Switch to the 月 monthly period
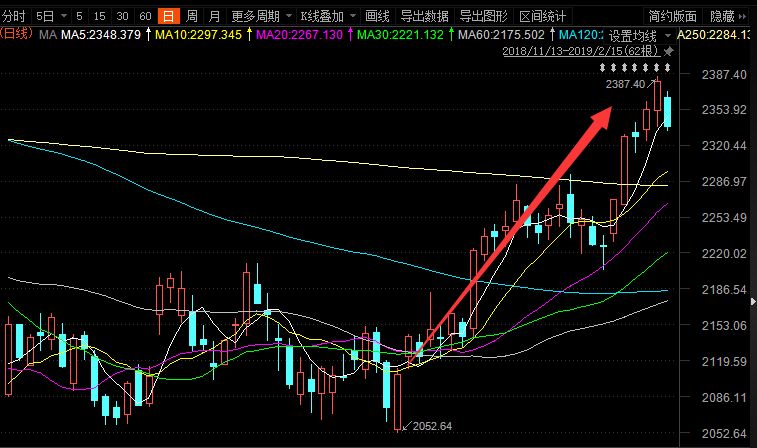 click(x=214, y=16)
